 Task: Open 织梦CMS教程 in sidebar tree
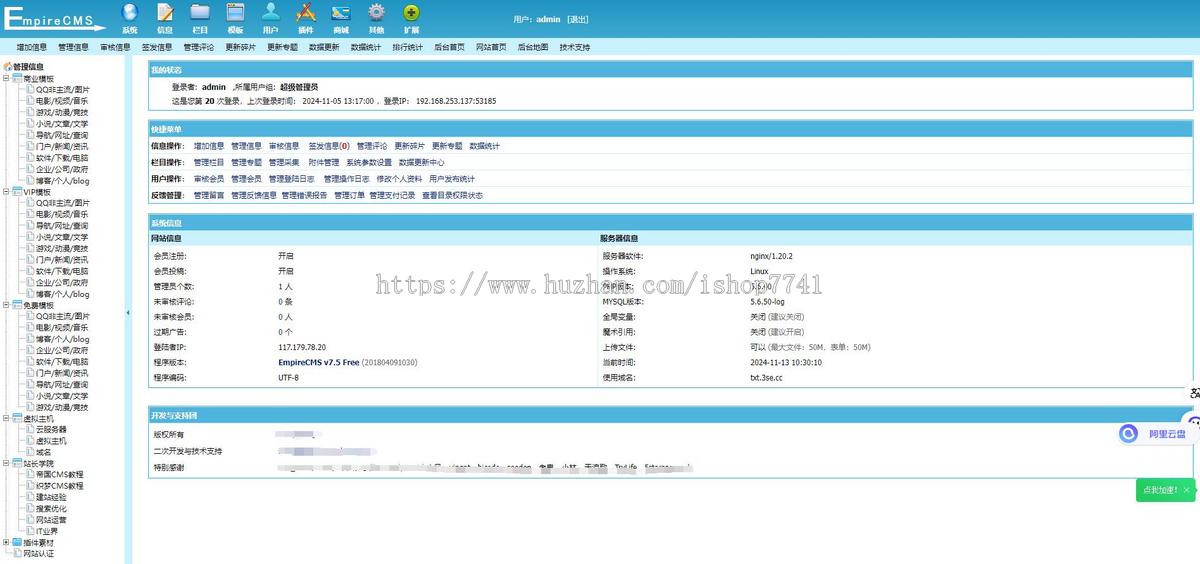[x=59, y=486]
